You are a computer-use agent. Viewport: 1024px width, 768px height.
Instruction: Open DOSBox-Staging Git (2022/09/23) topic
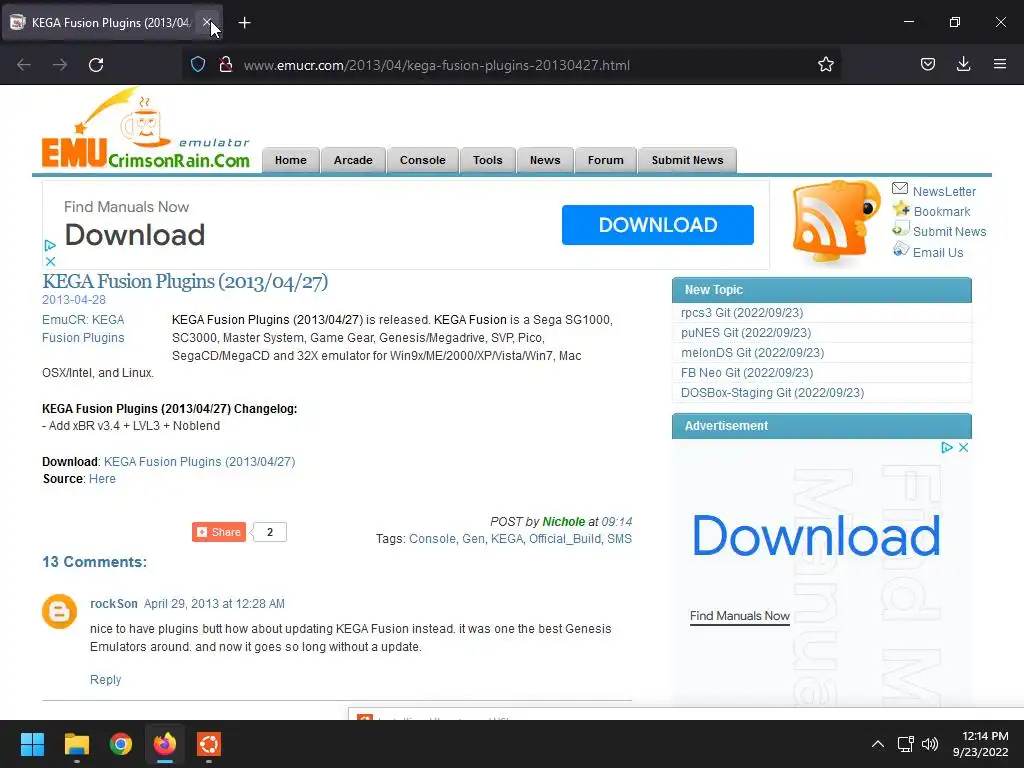coord(772,392)
